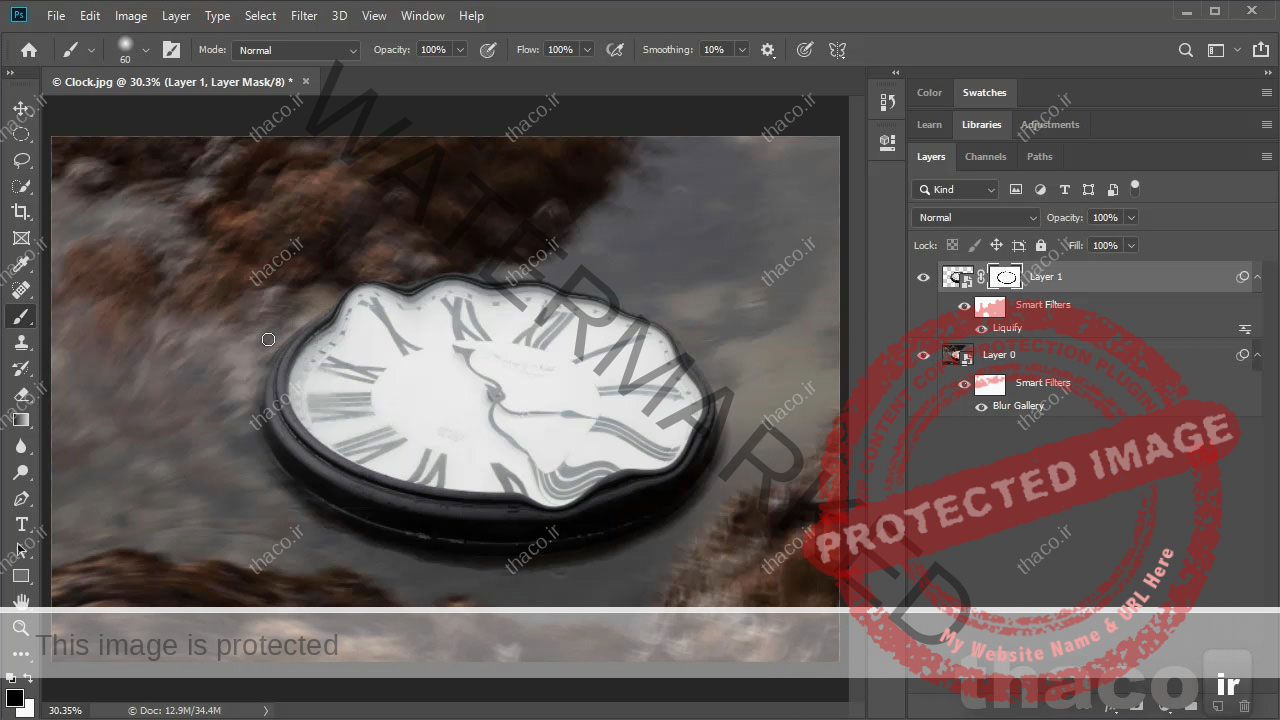Switch to the Learn tab
The height and width of the screenshot is (720, 1280).
click(929, 124)
